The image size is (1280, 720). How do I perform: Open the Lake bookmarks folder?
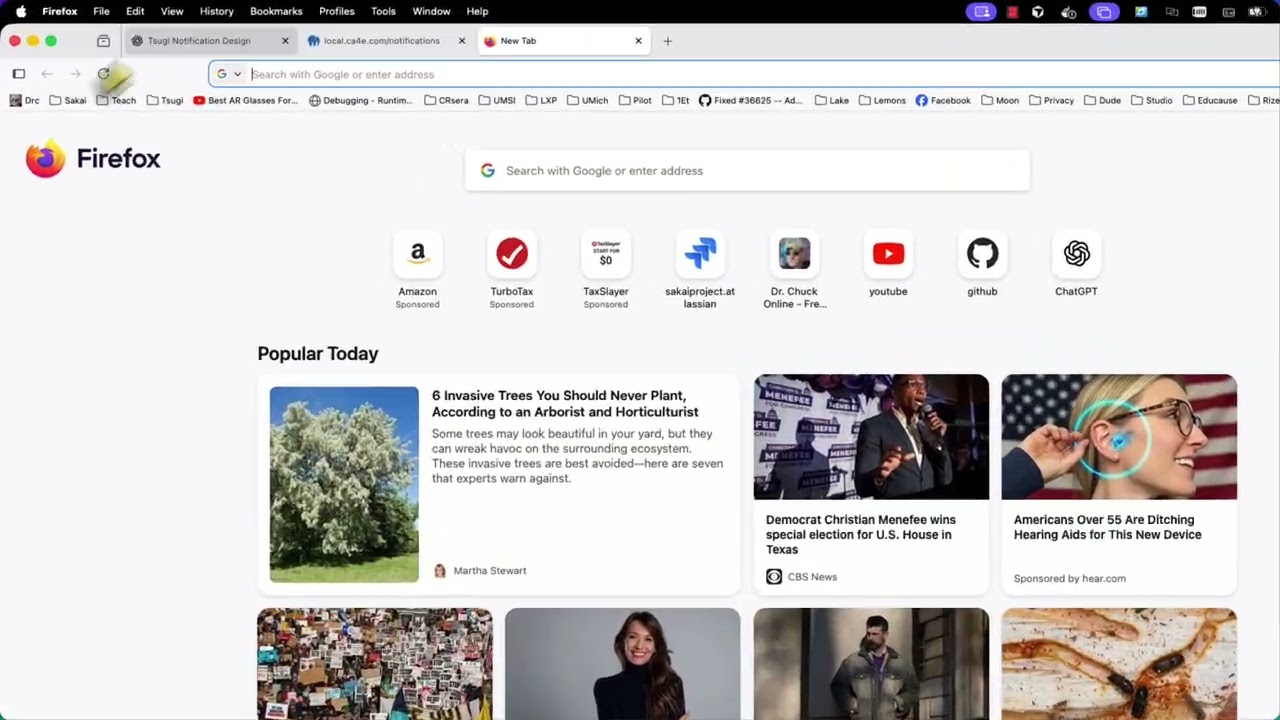(832, 100)
